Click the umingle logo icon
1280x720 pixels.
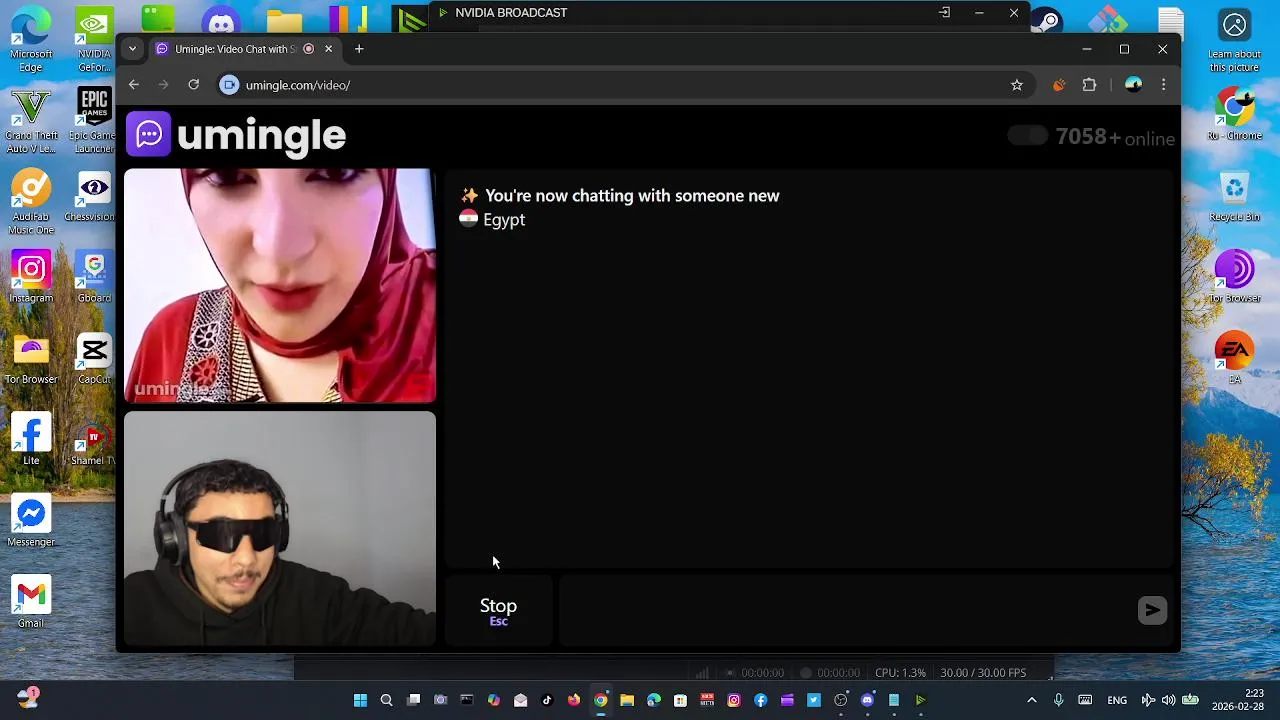149,134
